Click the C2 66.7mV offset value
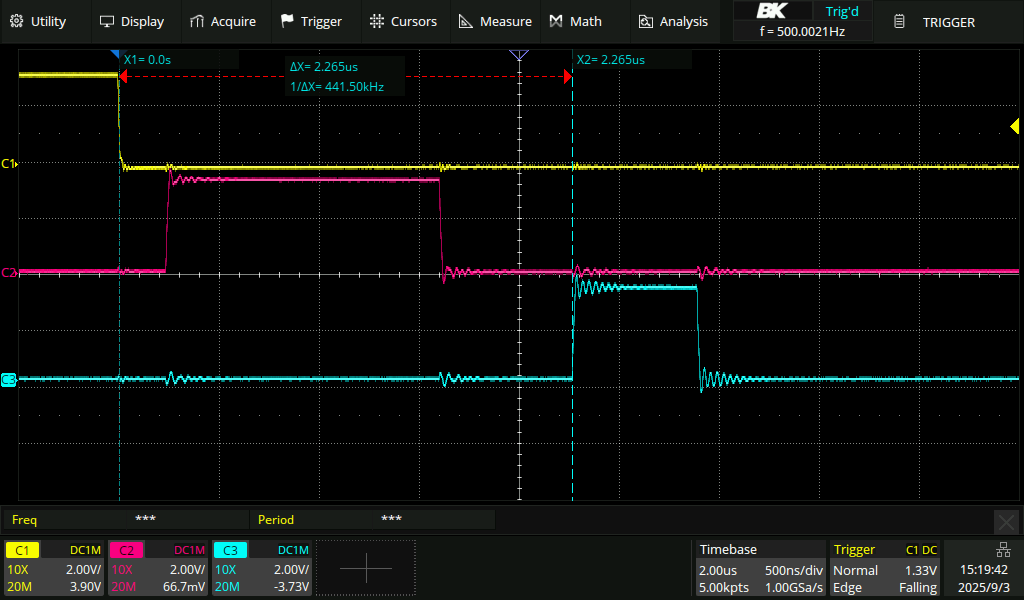1024x600 pixels. click(184, 587)
